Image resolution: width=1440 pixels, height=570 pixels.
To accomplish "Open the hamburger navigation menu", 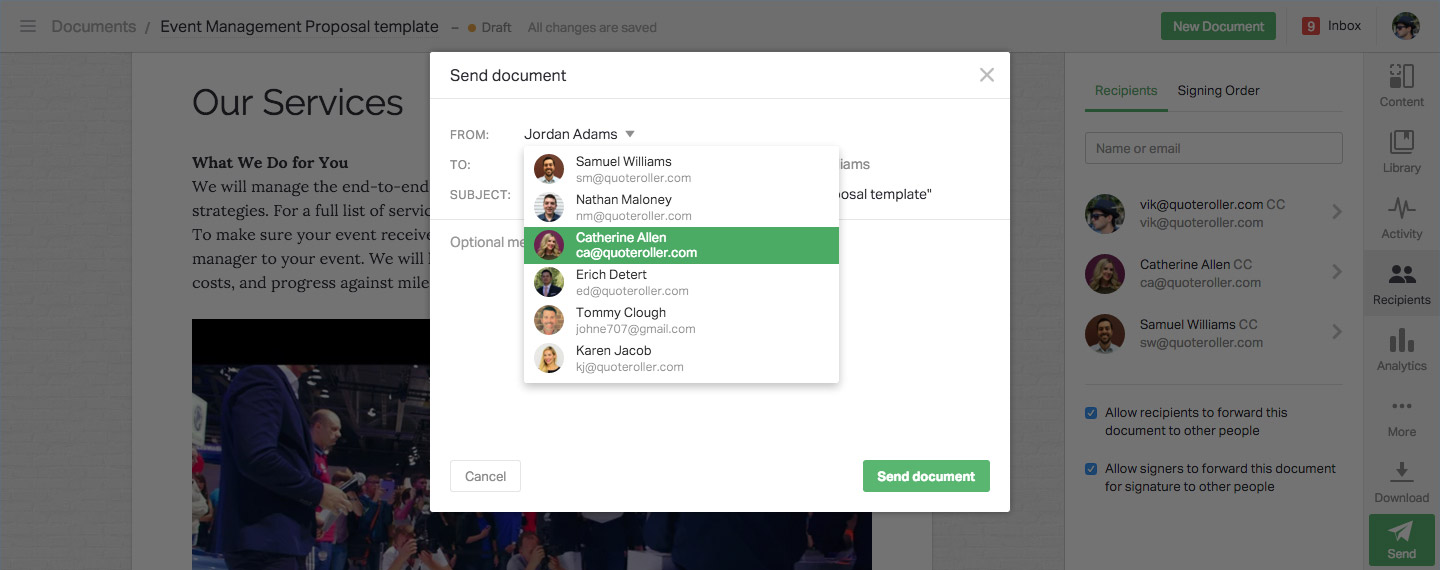I will 28,26.
